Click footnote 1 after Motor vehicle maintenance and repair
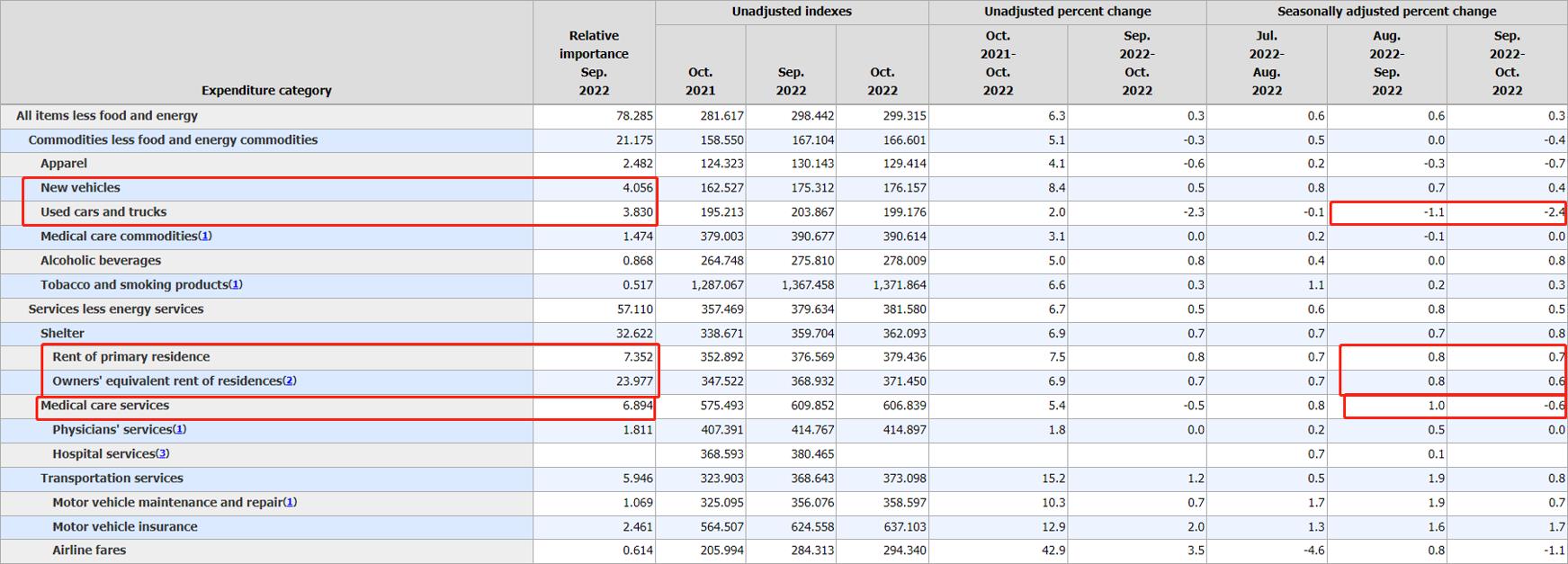Viewport: 1568px width, 564px height. [x=291, y=503]
